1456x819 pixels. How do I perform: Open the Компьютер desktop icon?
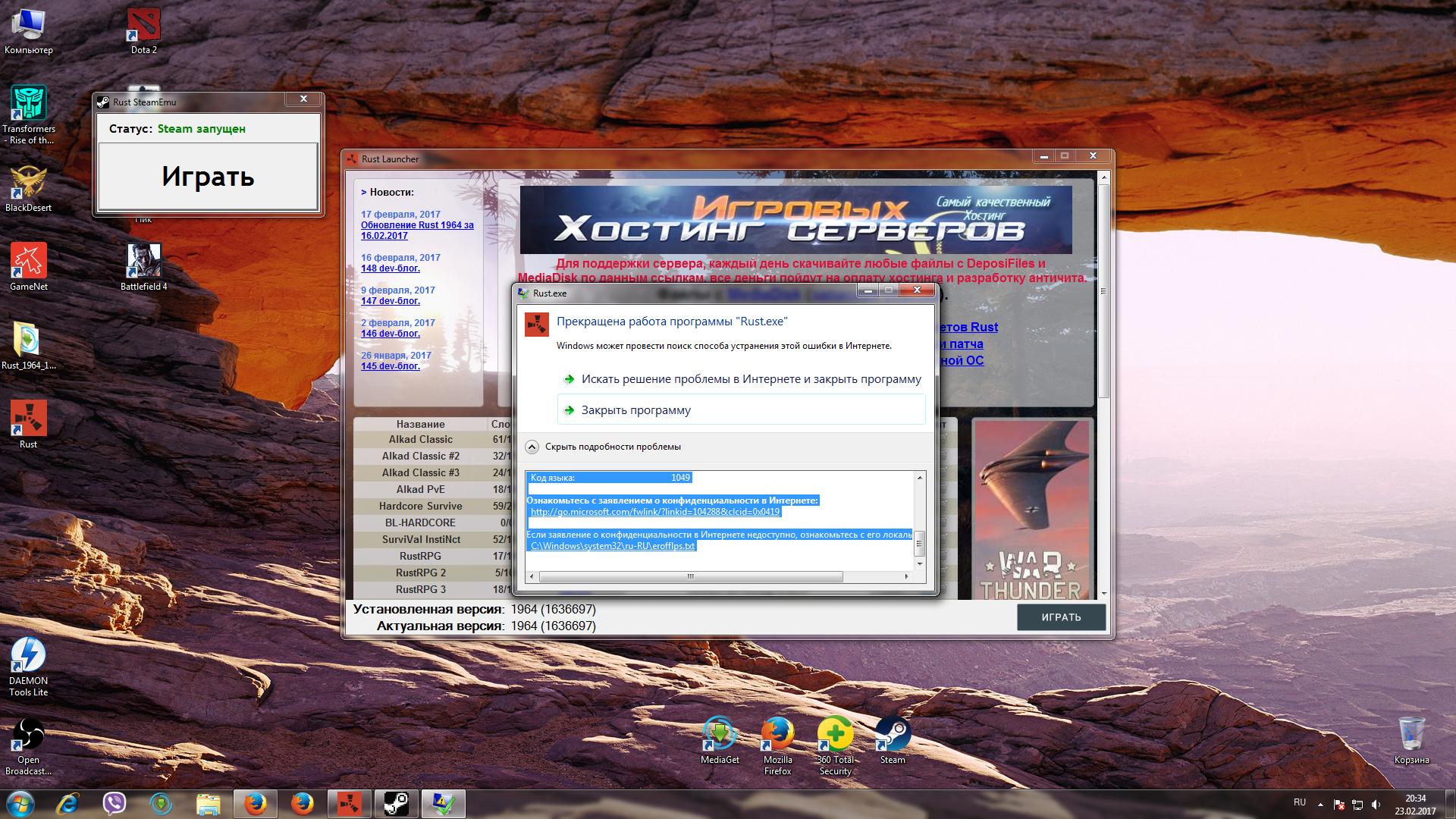(29, 32)
